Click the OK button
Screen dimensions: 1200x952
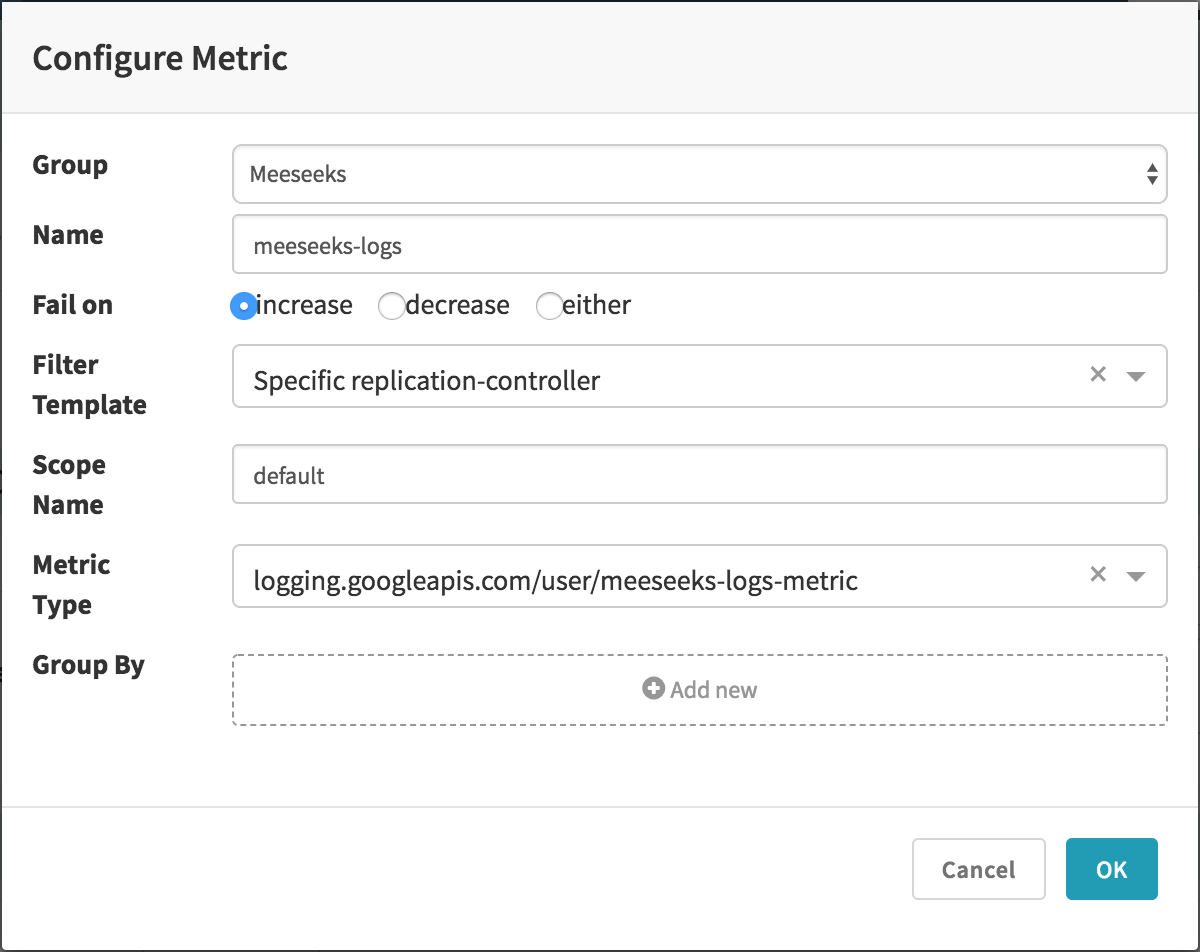pos(1111,869)
